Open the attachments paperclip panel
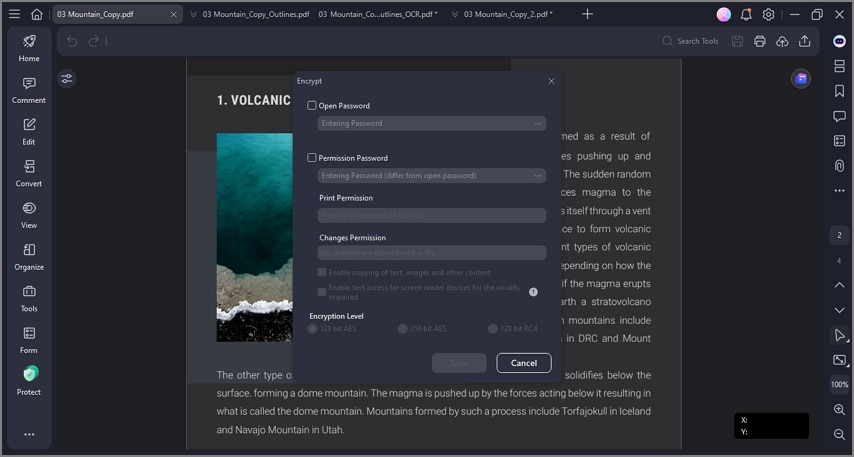Viewport: 854px width, 457px height. point(839,166)
